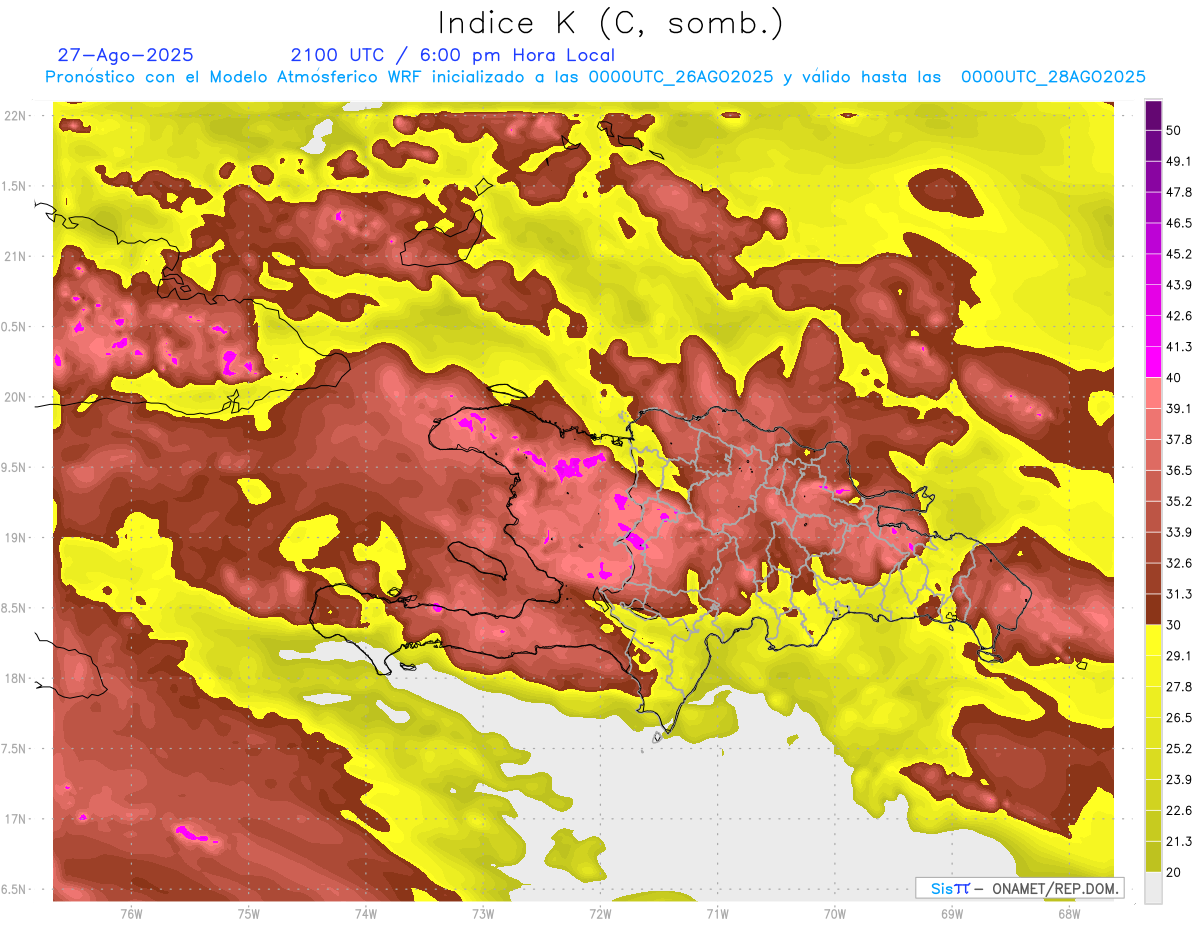1200x927 pixels.
Task: Click the '35.2' color scale value
Action: (1178, 501)
